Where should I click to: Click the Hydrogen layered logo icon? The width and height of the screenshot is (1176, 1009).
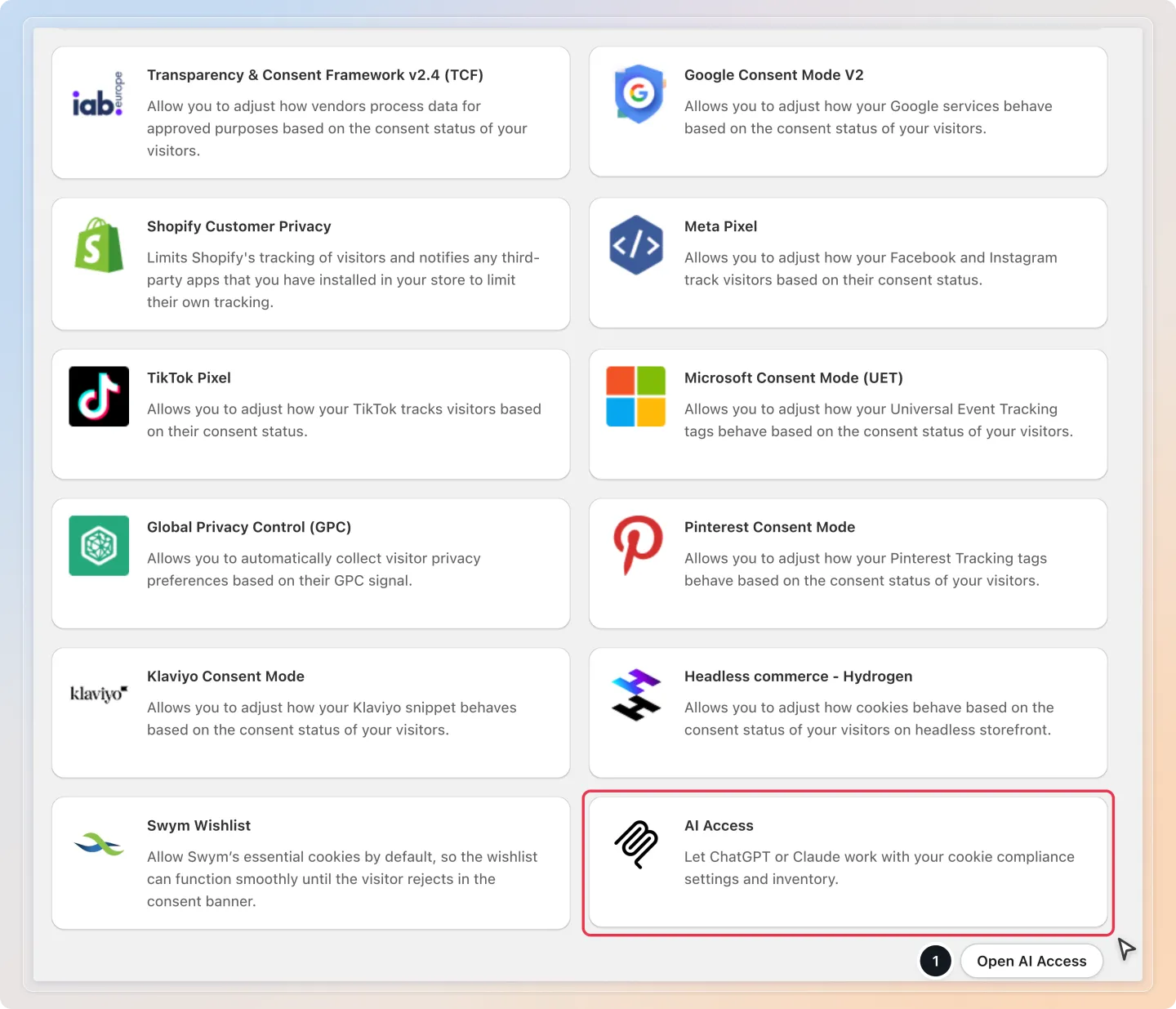[x=636, y=694]
